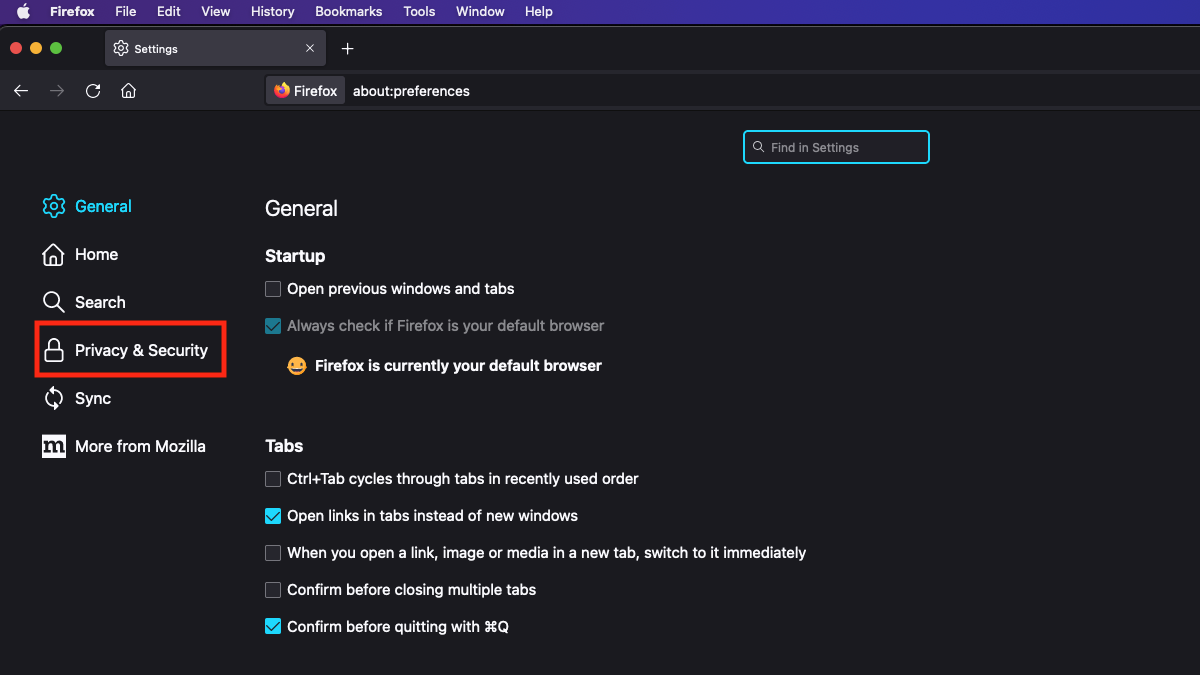Open the More from Mozilla logo icon
1200x675 pixels.
click(x=53, y=446)
